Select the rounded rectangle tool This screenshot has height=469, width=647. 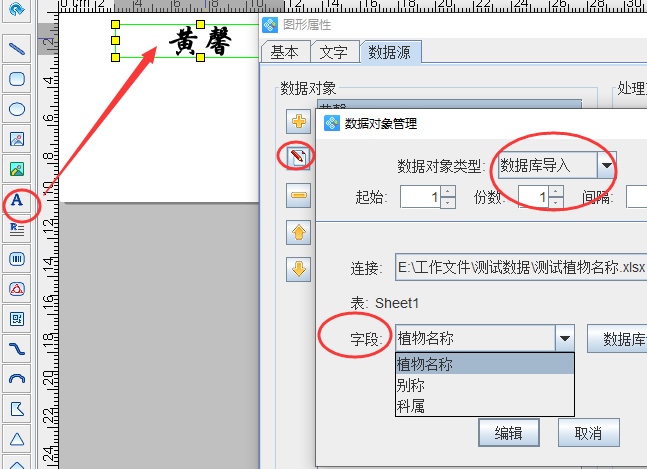coord(17,79)
